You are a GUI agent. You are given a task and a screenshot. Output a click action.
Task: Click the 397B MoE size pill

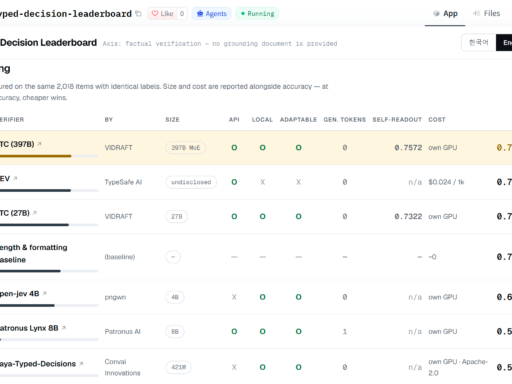(x=186, y=148)
